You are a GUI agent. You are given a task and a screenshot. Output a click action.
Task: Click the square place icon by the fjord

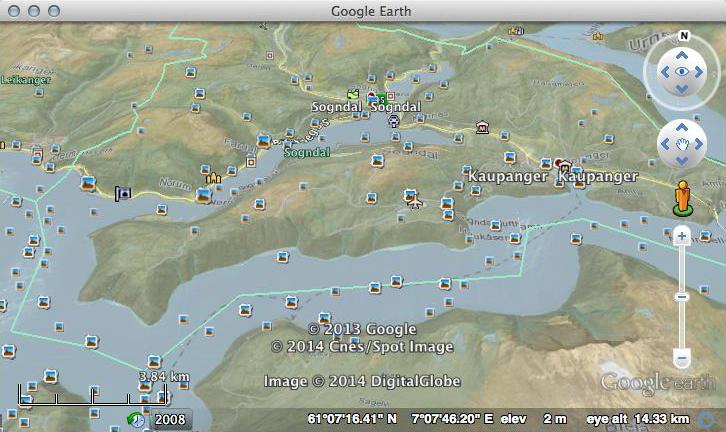click(x=251, y=162)
